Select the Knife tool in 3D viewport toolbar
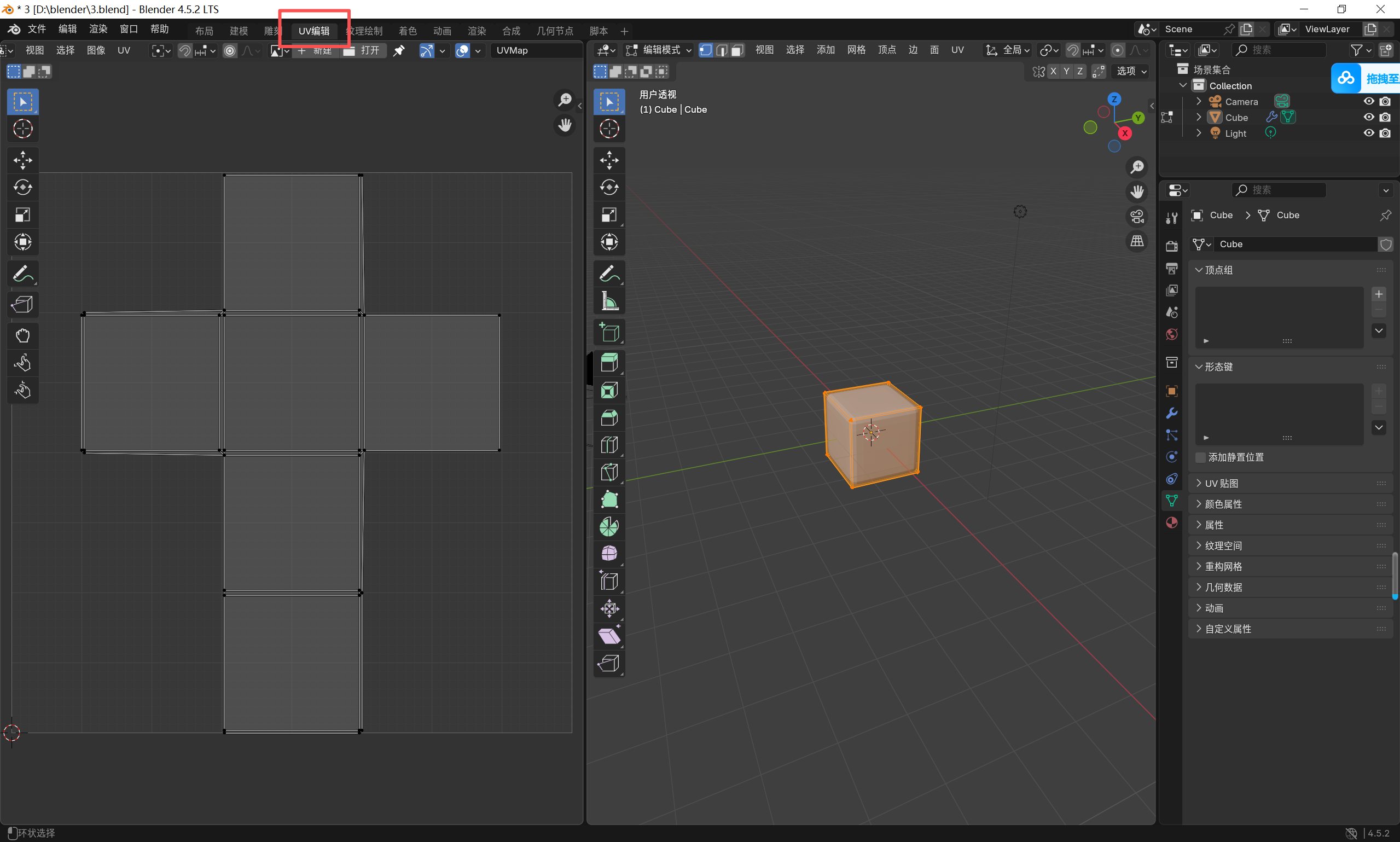1400x842 pixels. [x=609, y=472]
